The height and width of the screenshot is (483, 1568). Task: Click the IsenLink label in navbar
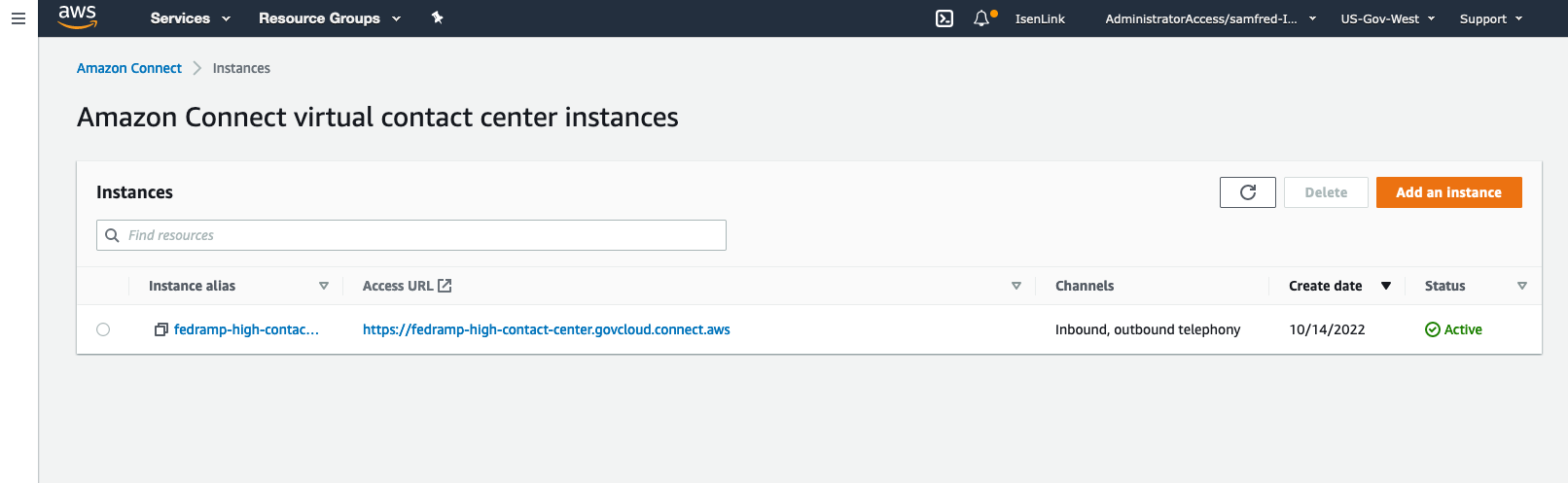[1040, 18]
